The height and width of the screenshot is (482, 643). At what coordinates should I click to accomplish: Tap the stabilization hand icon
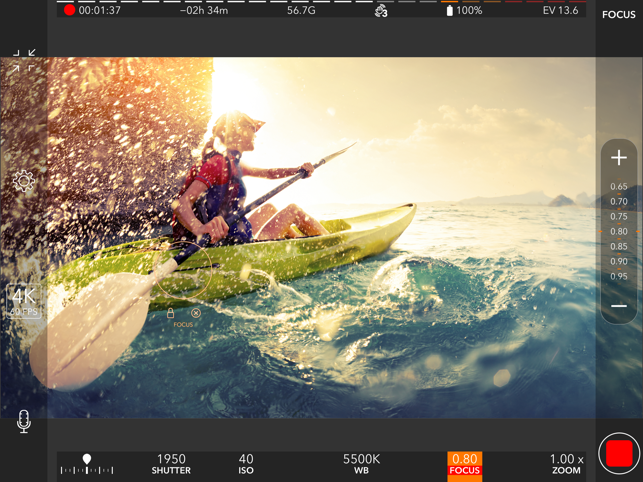[381, 11]
